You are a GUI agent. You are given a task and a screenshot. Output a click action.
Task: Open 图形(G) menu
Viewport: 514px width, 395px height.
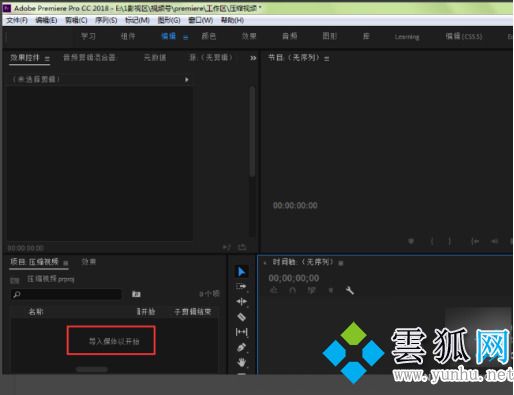[169, 20]
